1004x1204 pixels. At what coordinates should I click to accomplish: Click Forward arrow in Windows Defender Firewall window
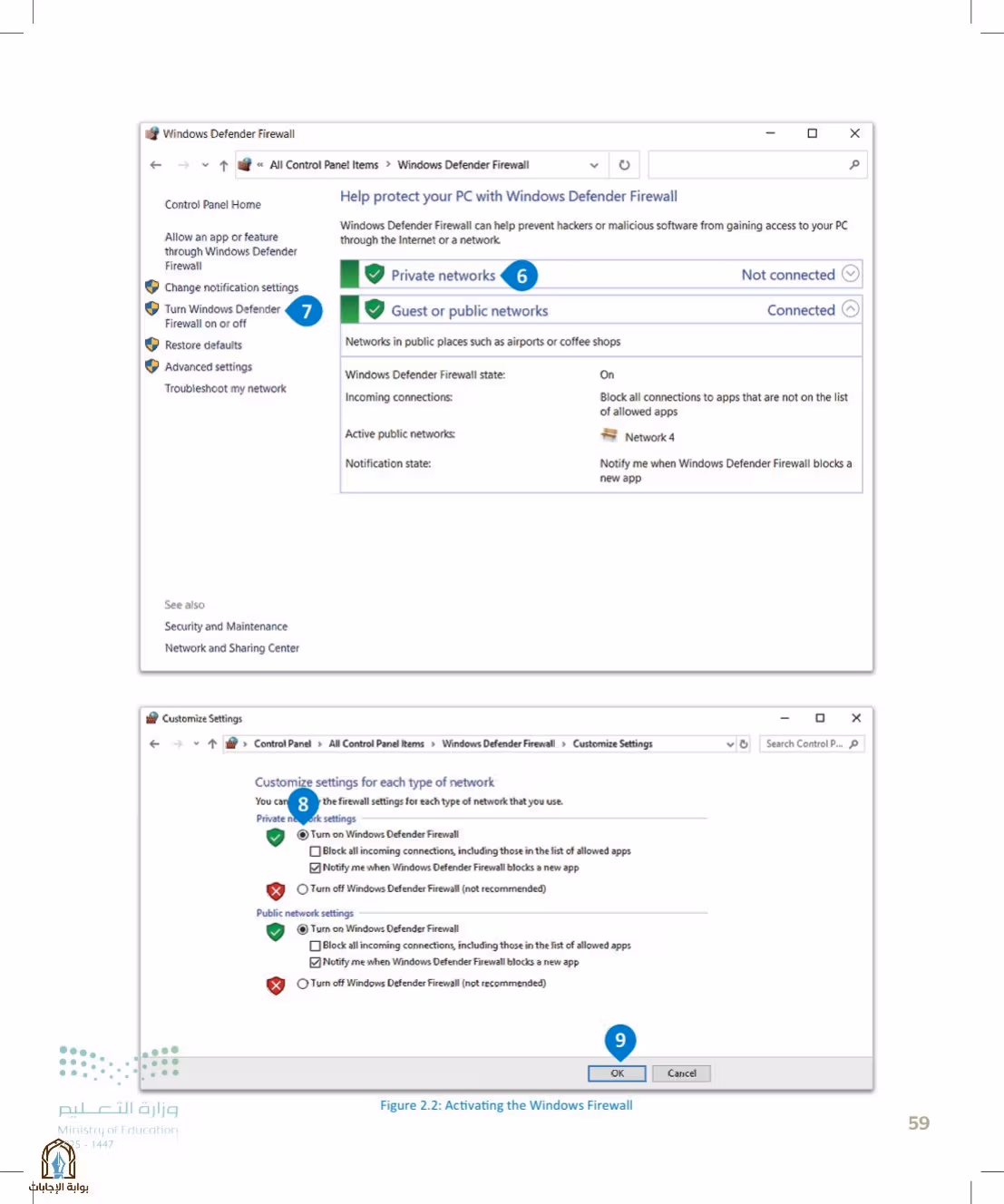(183, 165)
